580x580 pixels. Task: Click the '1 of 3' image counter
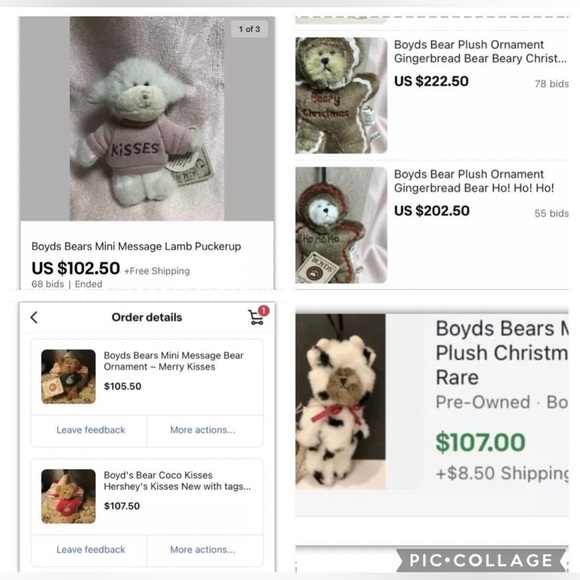tap(249, 29)
